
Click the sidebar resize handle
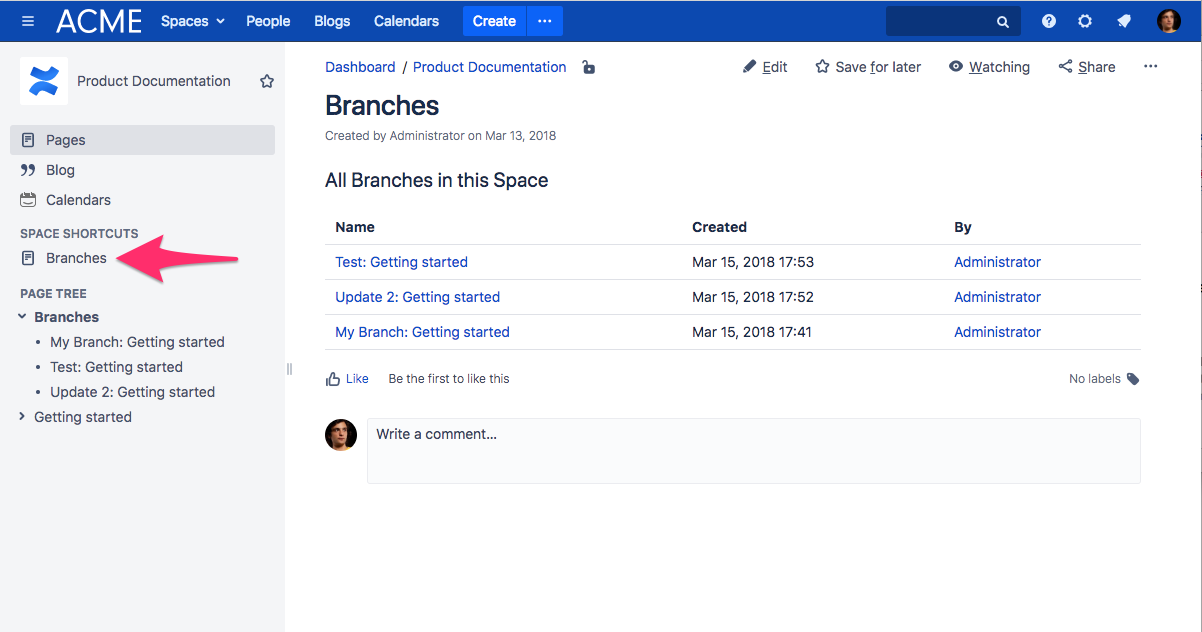[289, 369]
